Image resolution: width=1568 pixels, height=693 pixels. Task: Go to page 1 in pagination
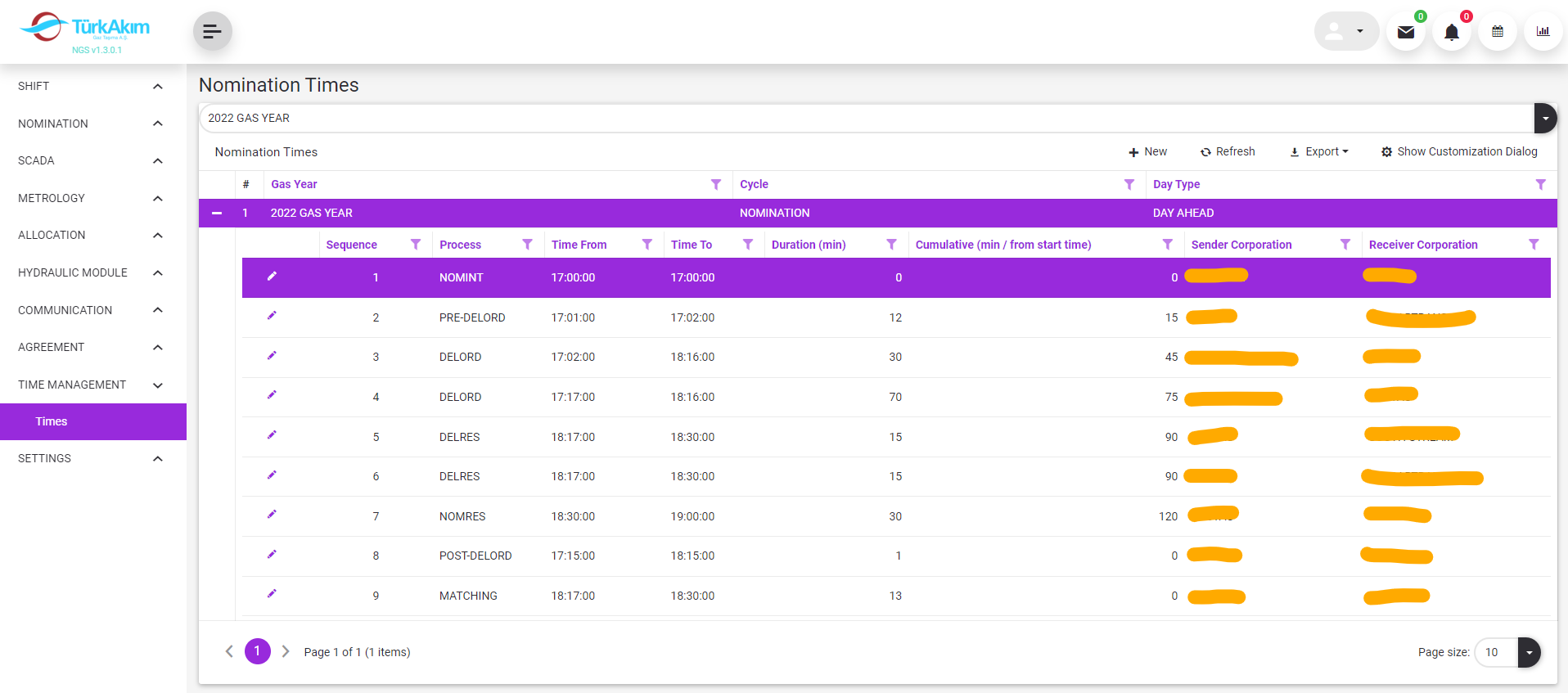257,651
